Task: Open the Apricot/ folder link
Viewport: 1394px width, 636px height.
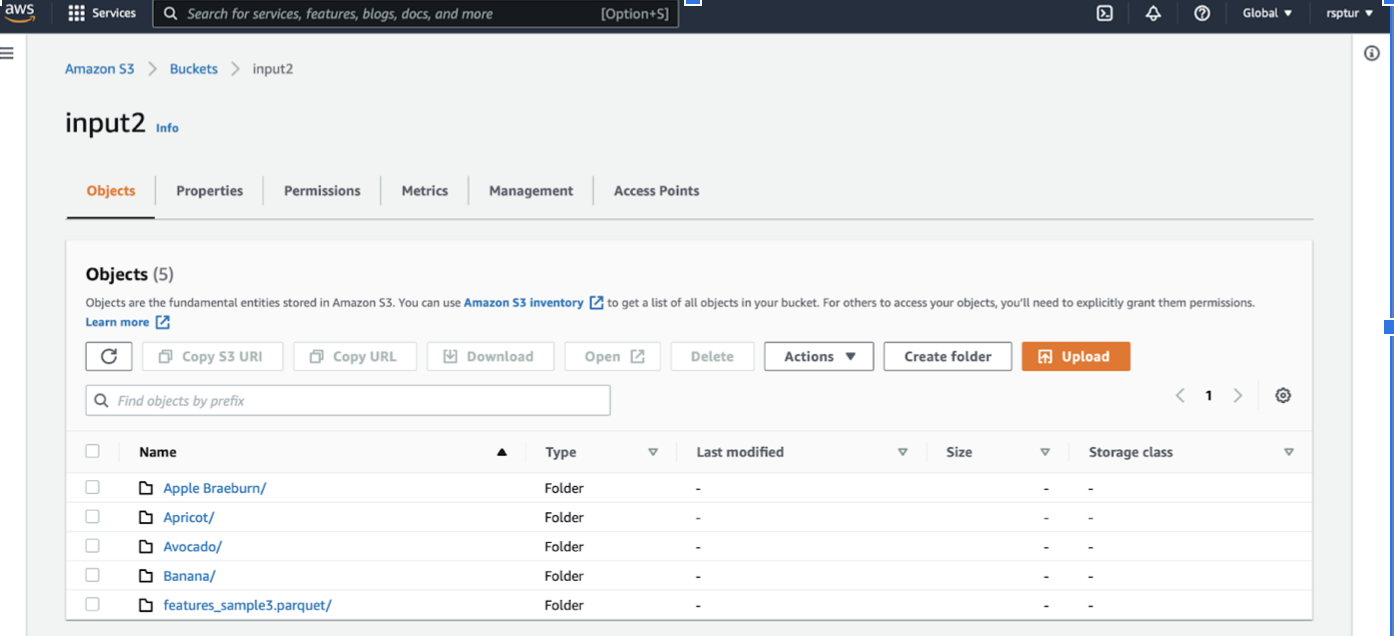Action: [189, 517]
